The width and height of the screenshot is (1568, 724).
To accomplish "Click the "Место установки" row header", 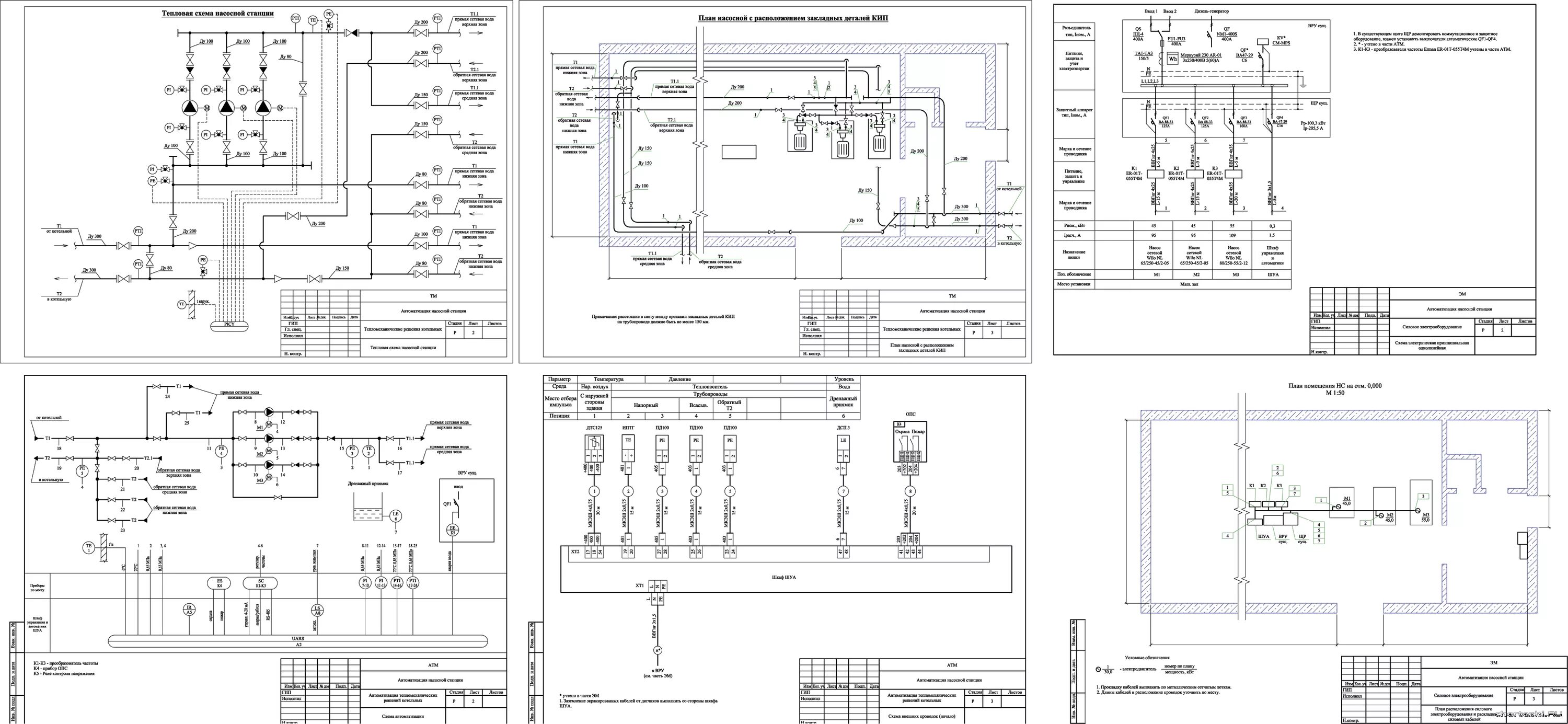I will click(1075, 284).
